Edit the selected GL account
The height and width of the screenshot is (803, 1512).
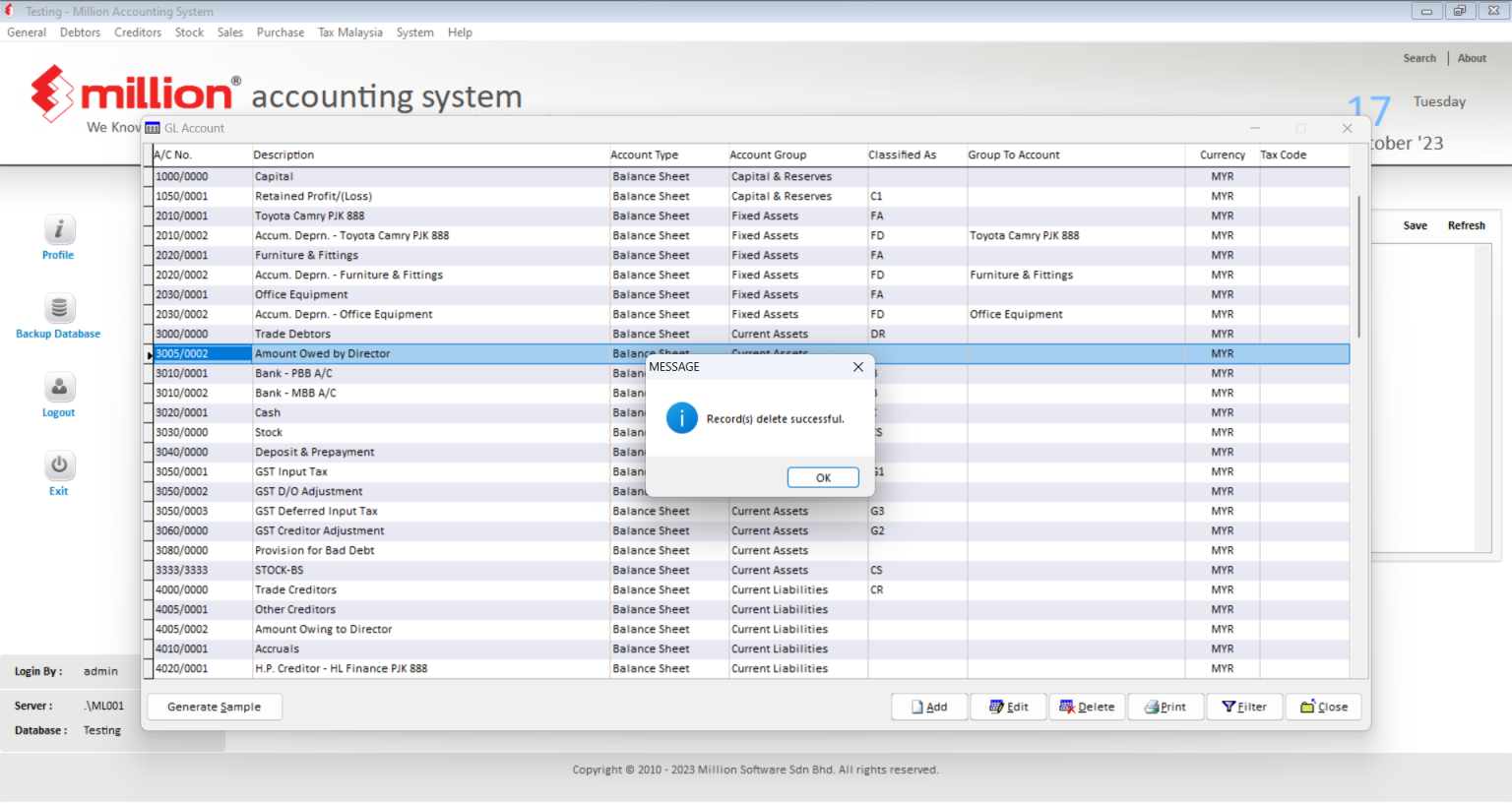1008,707
